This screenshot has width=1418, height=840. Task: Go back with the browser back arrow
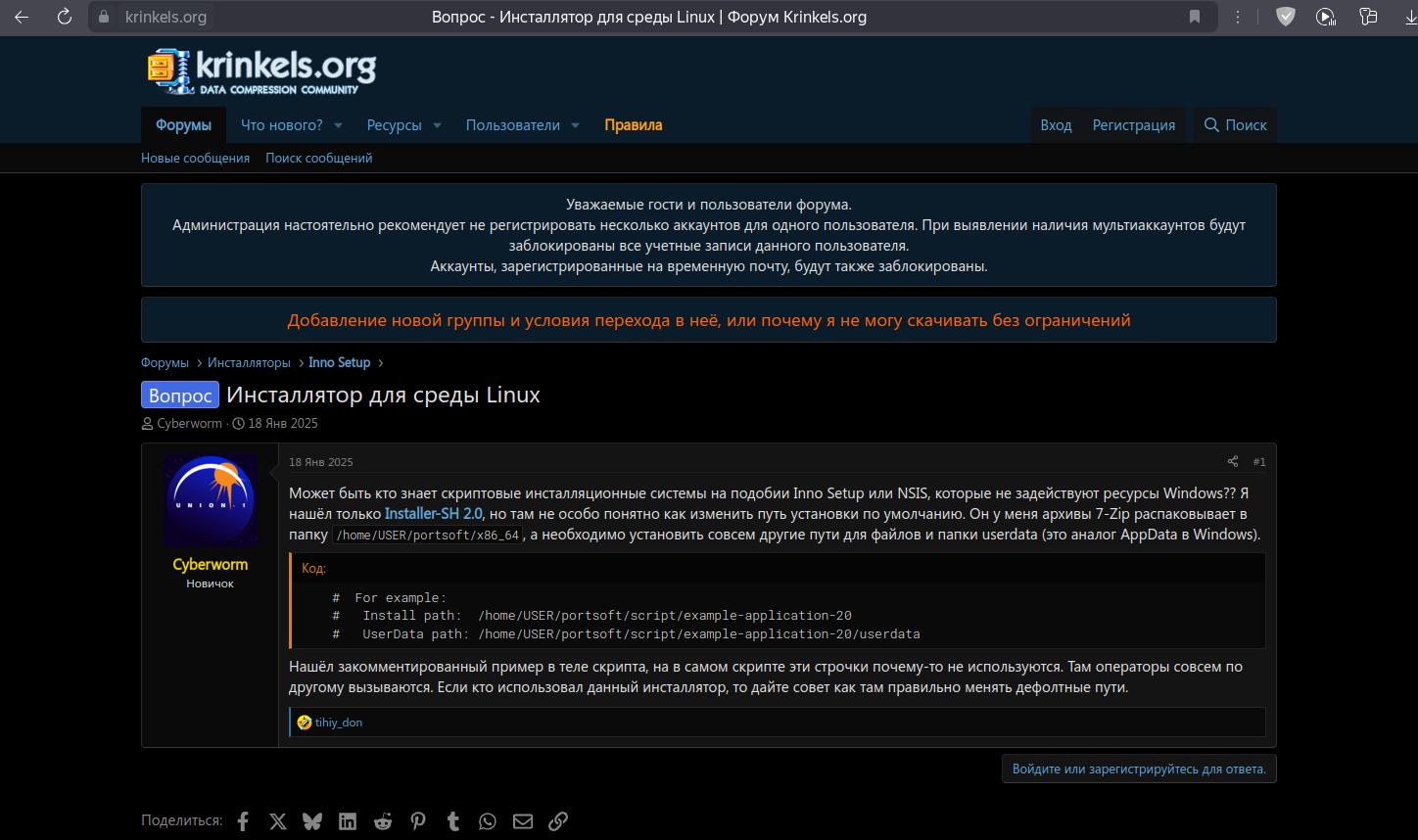[x=22, y=17]
